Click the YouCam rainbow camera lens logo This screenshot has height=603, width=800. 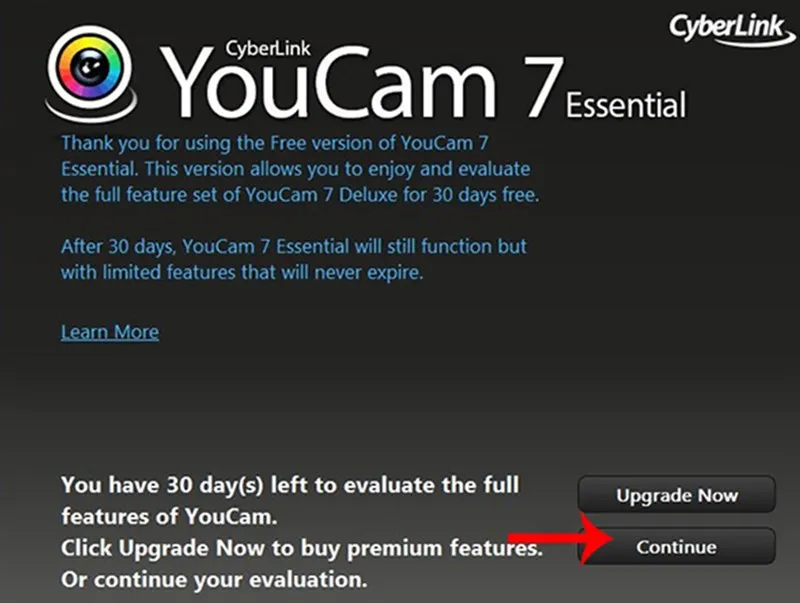(90, 67)
